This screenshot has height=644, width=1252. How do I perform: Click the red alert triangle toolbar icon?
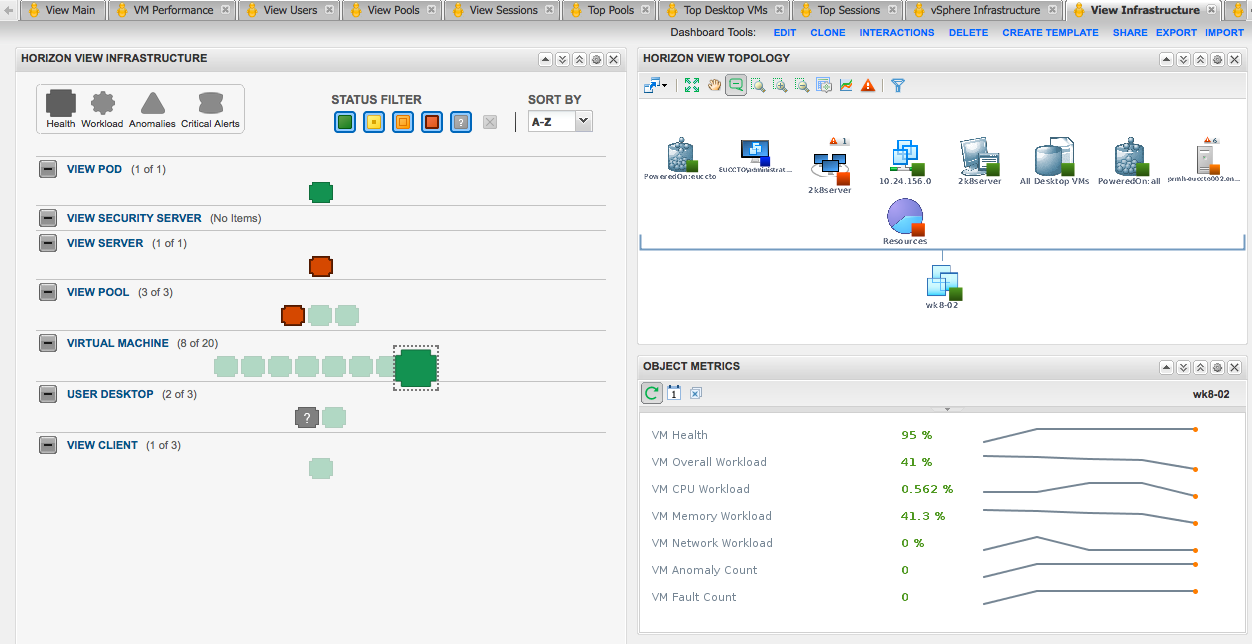[868, 85]
